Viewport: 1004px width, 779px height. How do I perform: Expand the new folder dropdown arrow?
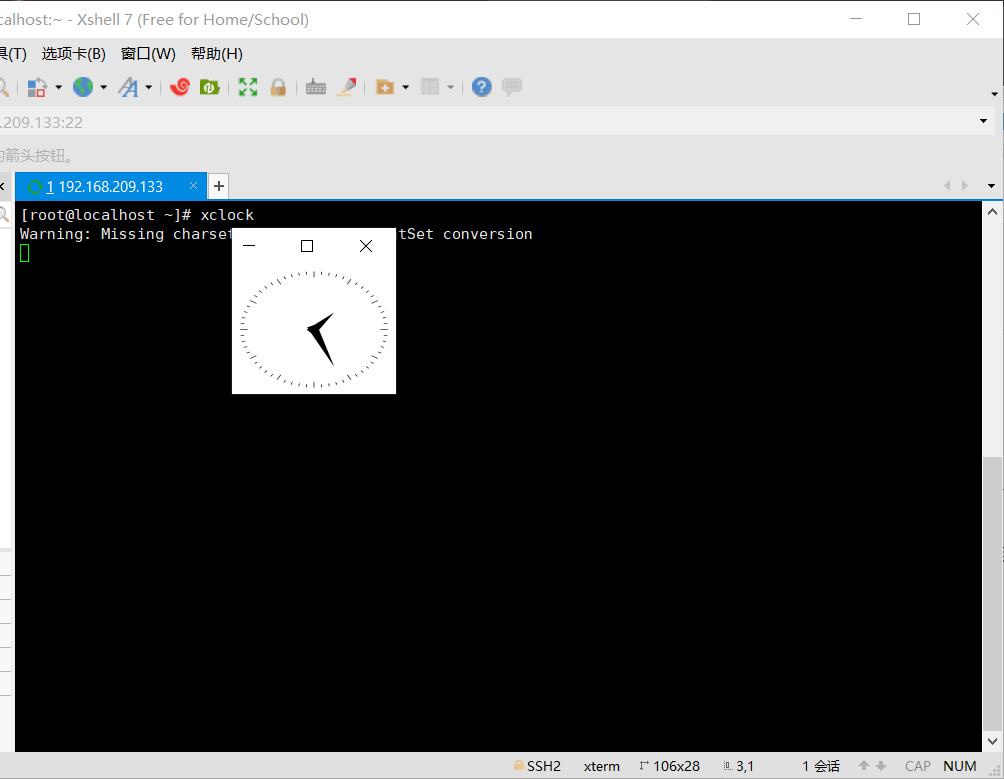point(405,87)
